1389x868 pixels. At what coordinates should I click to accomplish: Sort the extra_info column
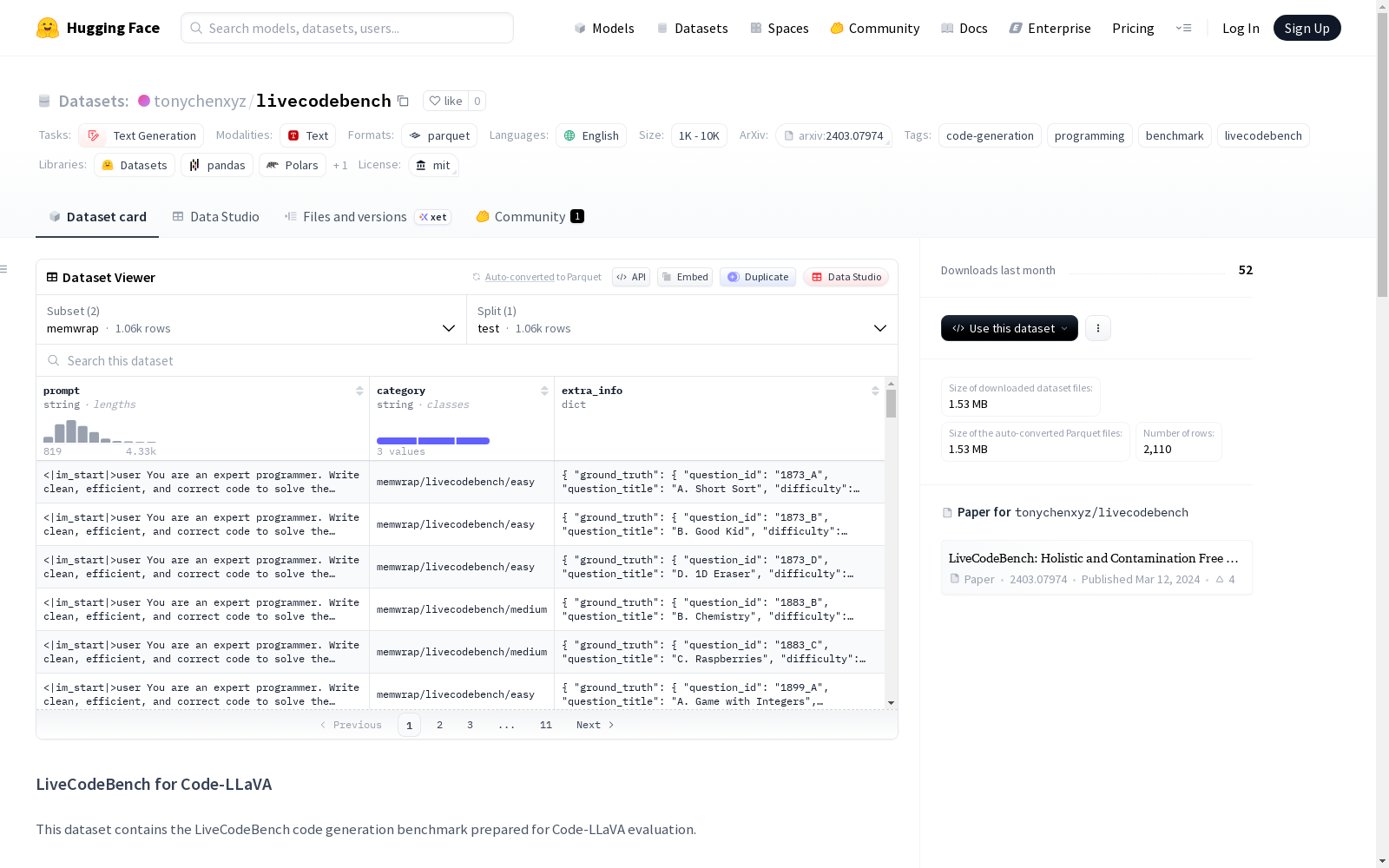875,391
